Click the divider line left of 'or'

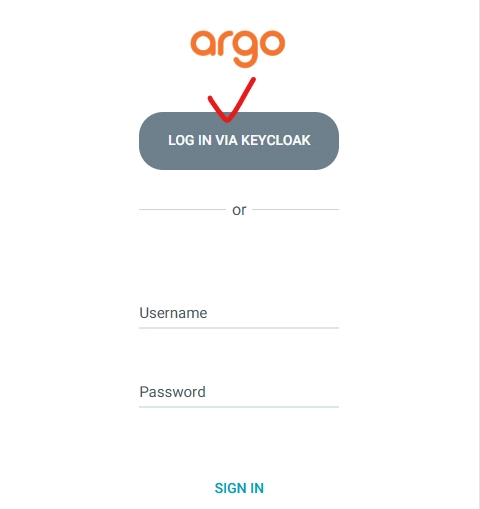[182, 209]
